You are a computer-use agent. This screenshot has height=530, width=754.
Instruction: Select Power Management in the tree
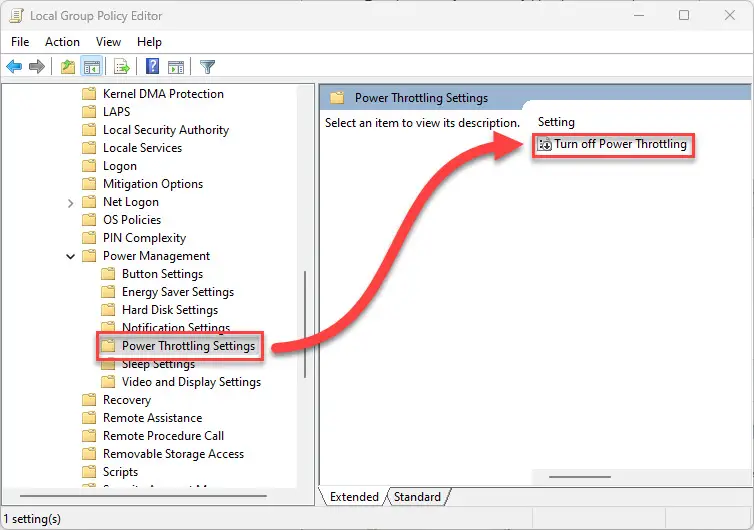(156, 256)
